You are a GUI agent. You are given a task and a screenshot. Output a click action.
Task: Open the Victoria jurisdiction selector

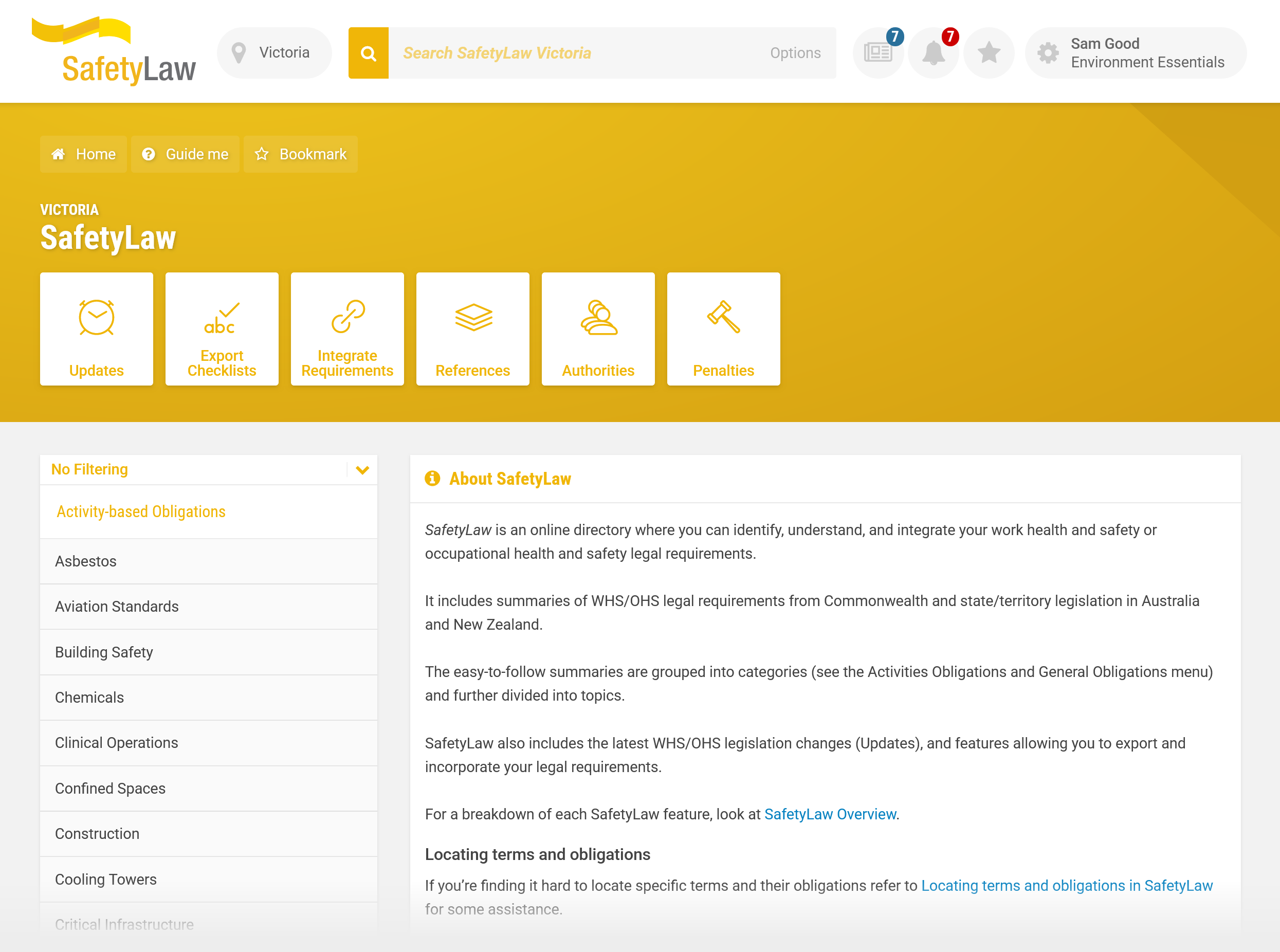click(x=275, y=53)
